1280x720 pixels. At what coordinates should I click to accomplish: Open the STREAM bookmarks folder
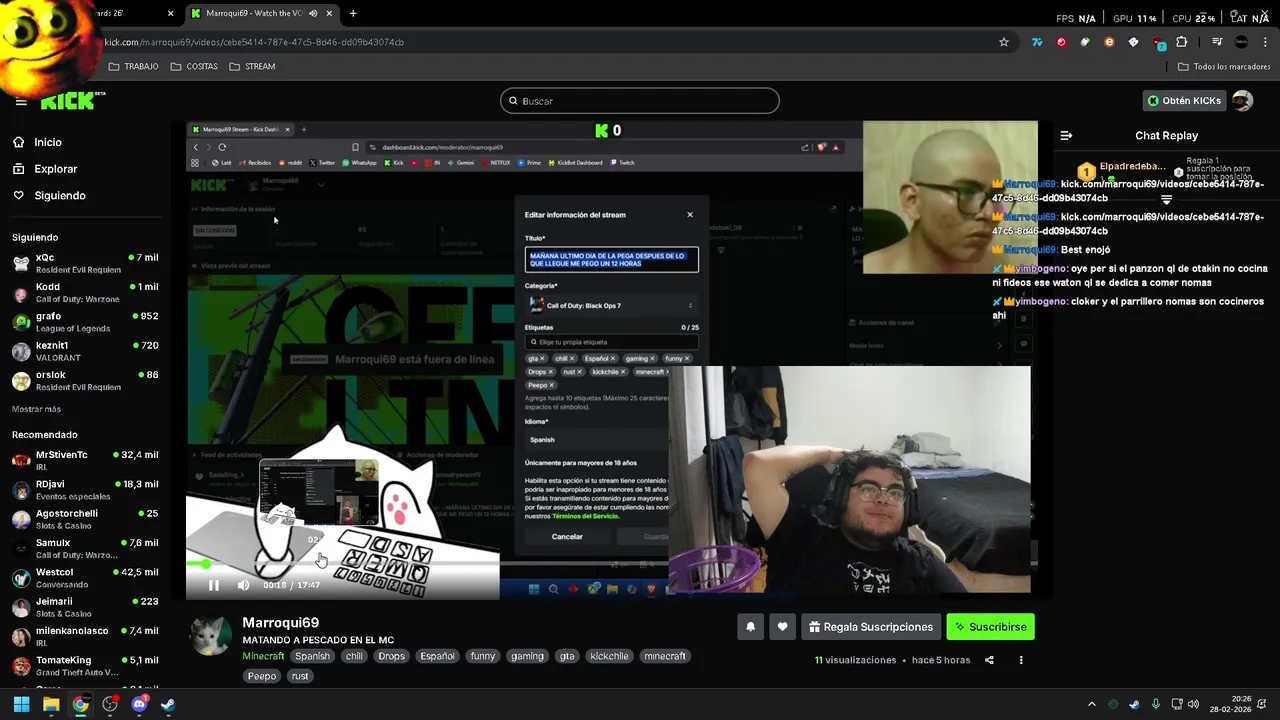(252, 66)
